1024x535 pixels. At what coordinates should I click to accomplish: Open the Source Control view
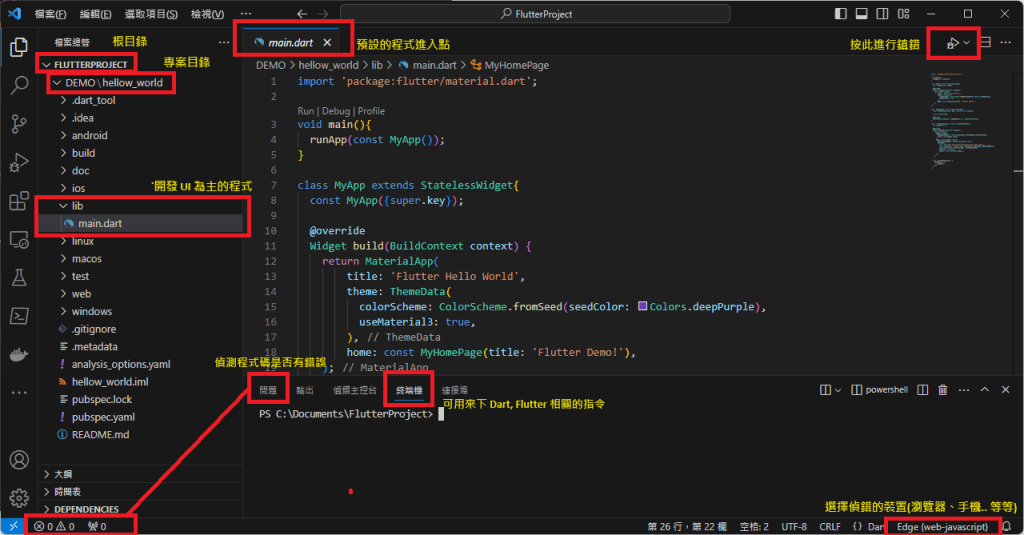18,124
